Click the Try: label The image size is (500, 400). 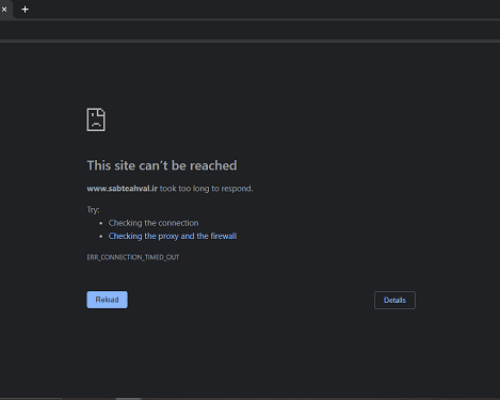click(x=93, y=210)
